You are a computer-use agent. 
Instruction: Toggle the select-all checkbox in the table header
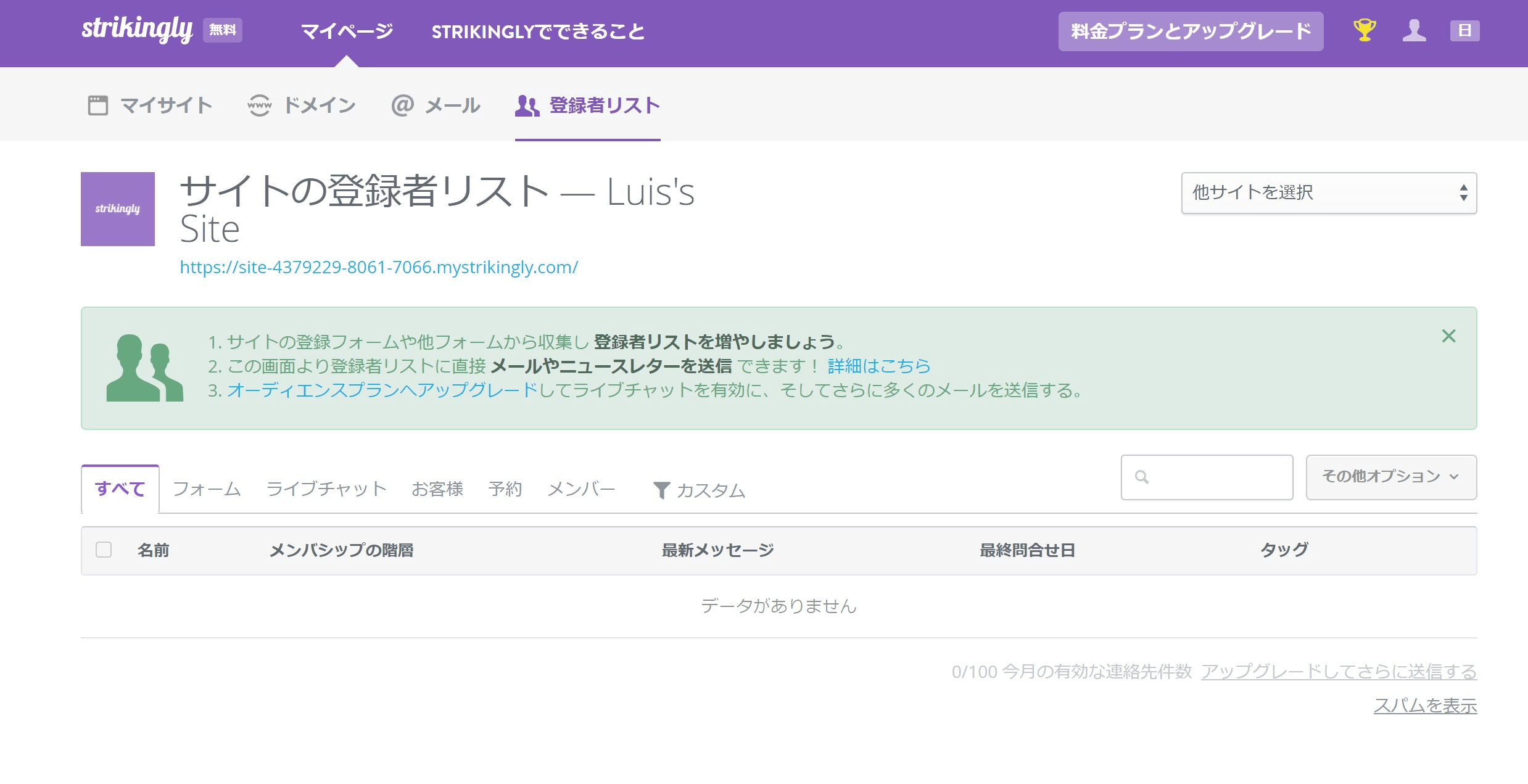(x=104, y=550)
